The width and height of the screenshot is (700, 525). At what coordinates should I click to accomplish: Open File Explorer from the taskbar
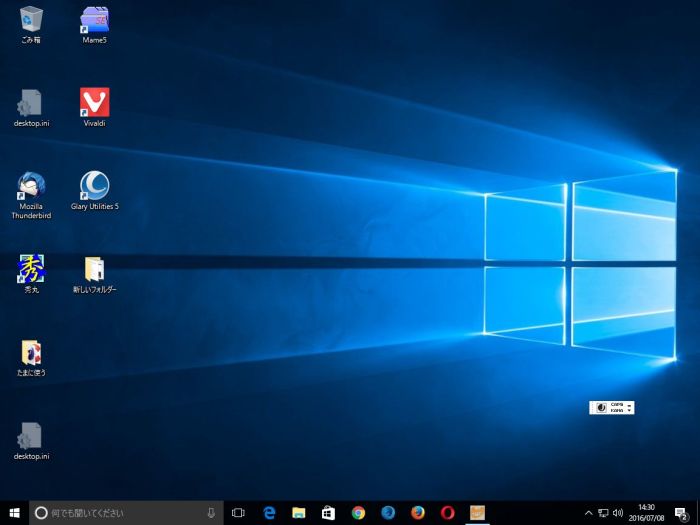pos(298,513)
